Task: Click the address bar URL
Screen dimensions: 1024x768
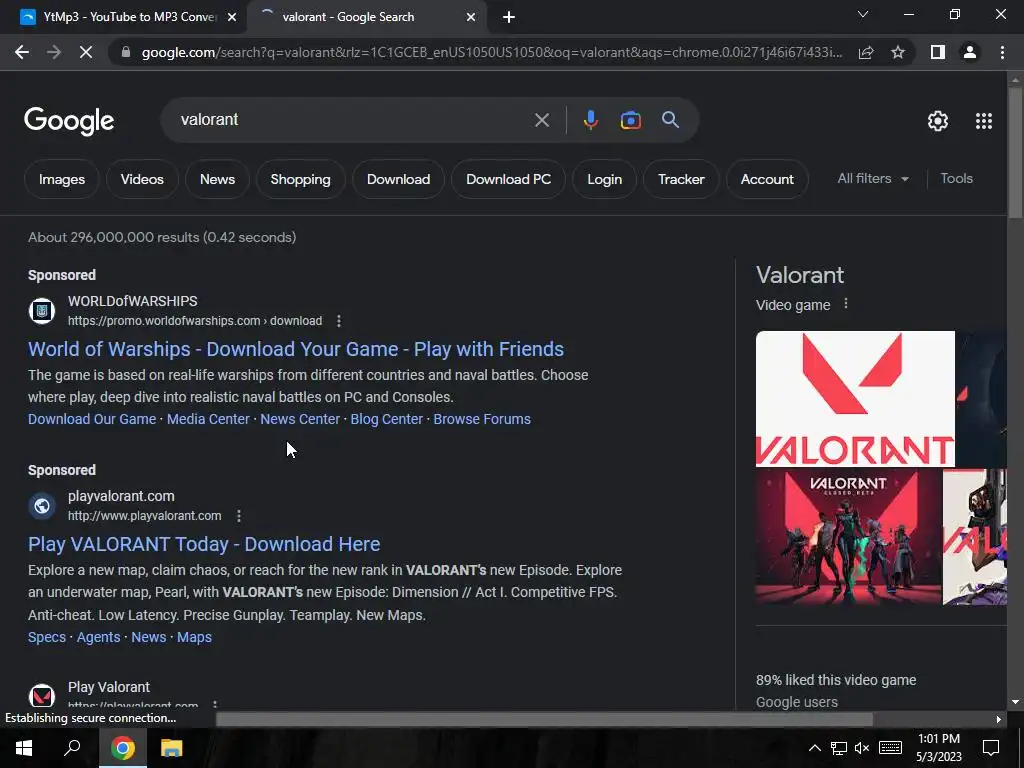Action: [x=492, y=52]
